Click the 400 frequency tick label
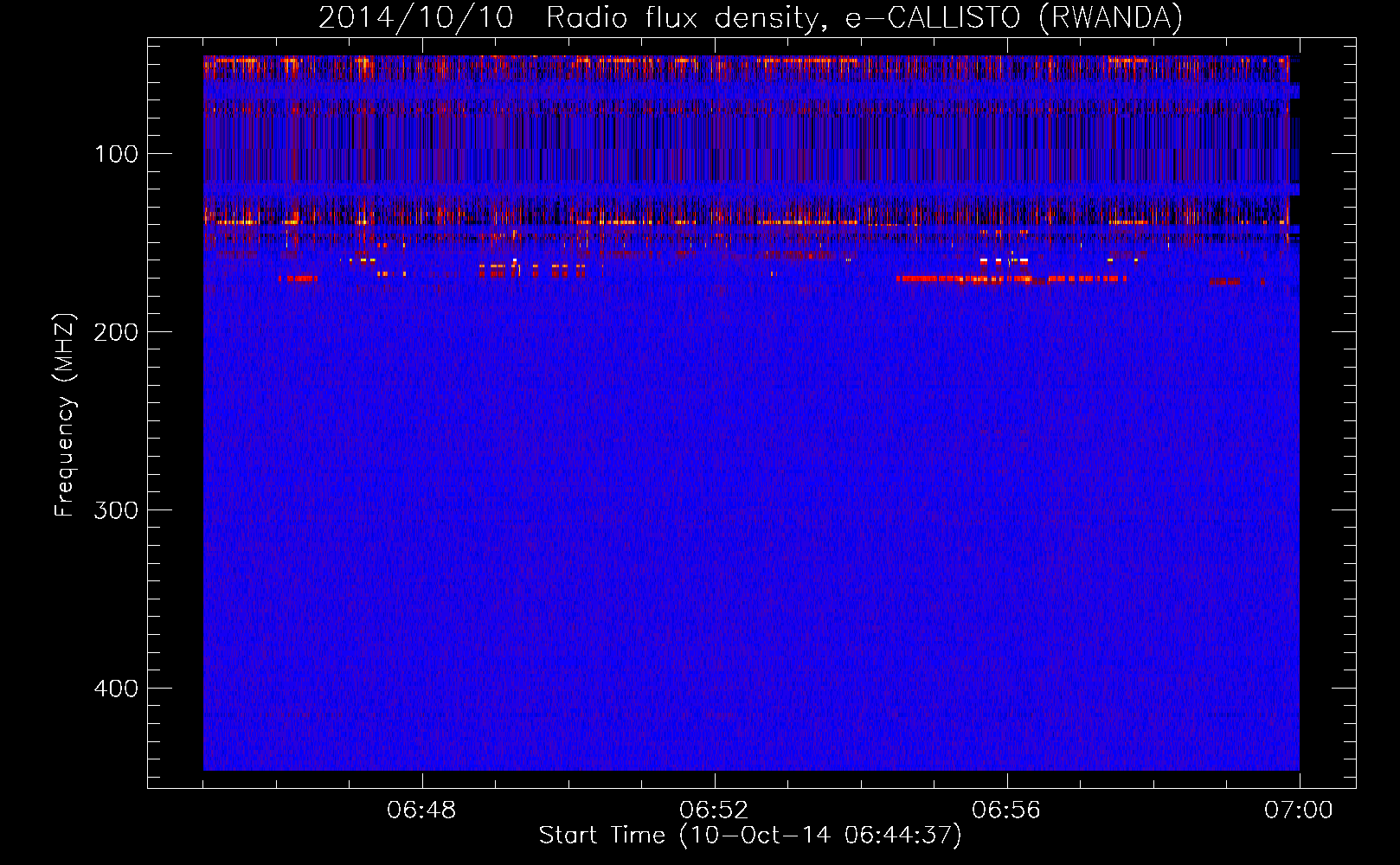 pyautogui.click(x=117, y=689)
